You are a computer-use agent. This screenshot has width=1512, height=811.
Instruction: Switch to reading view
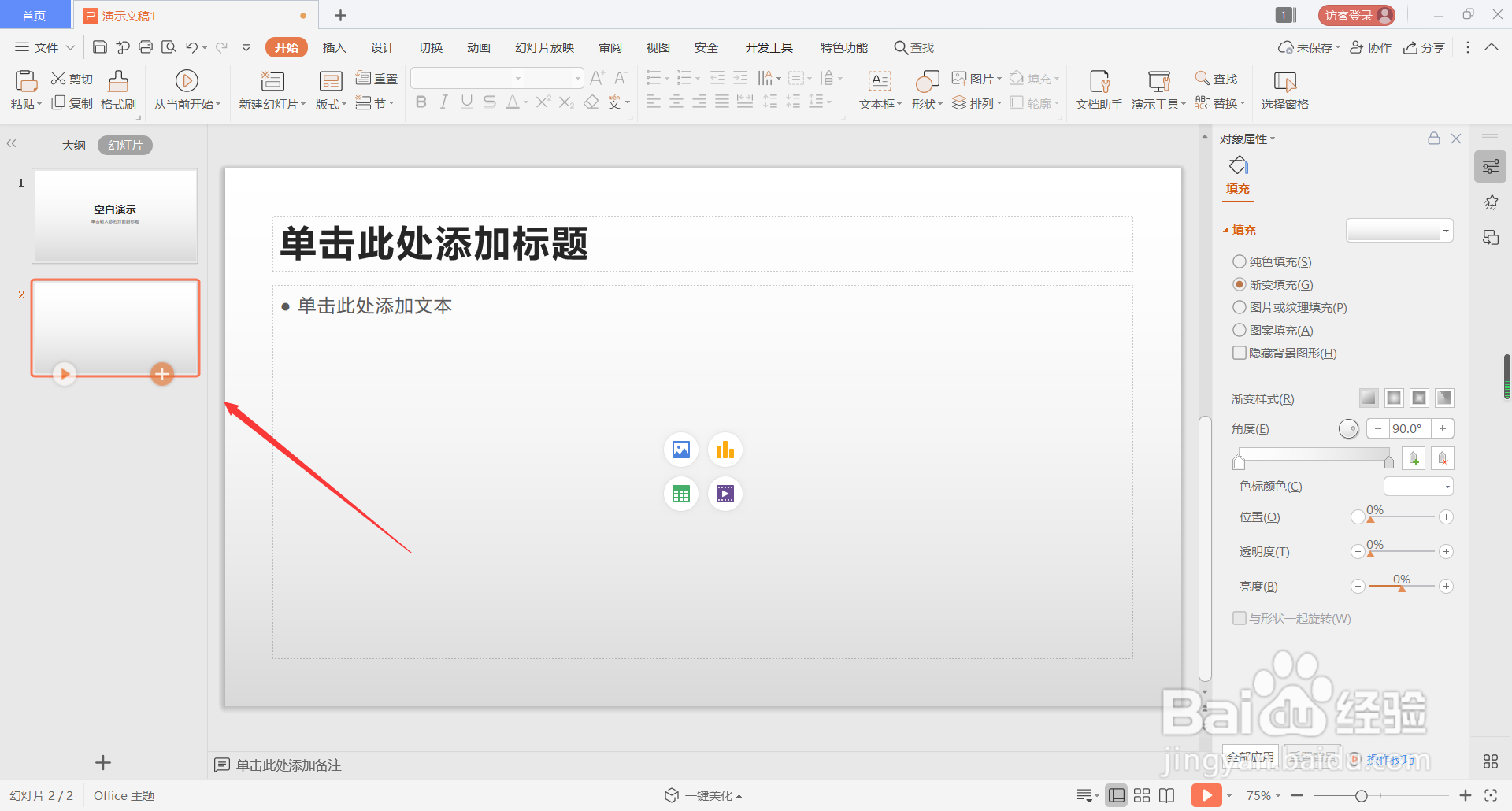pos(1167,795)
